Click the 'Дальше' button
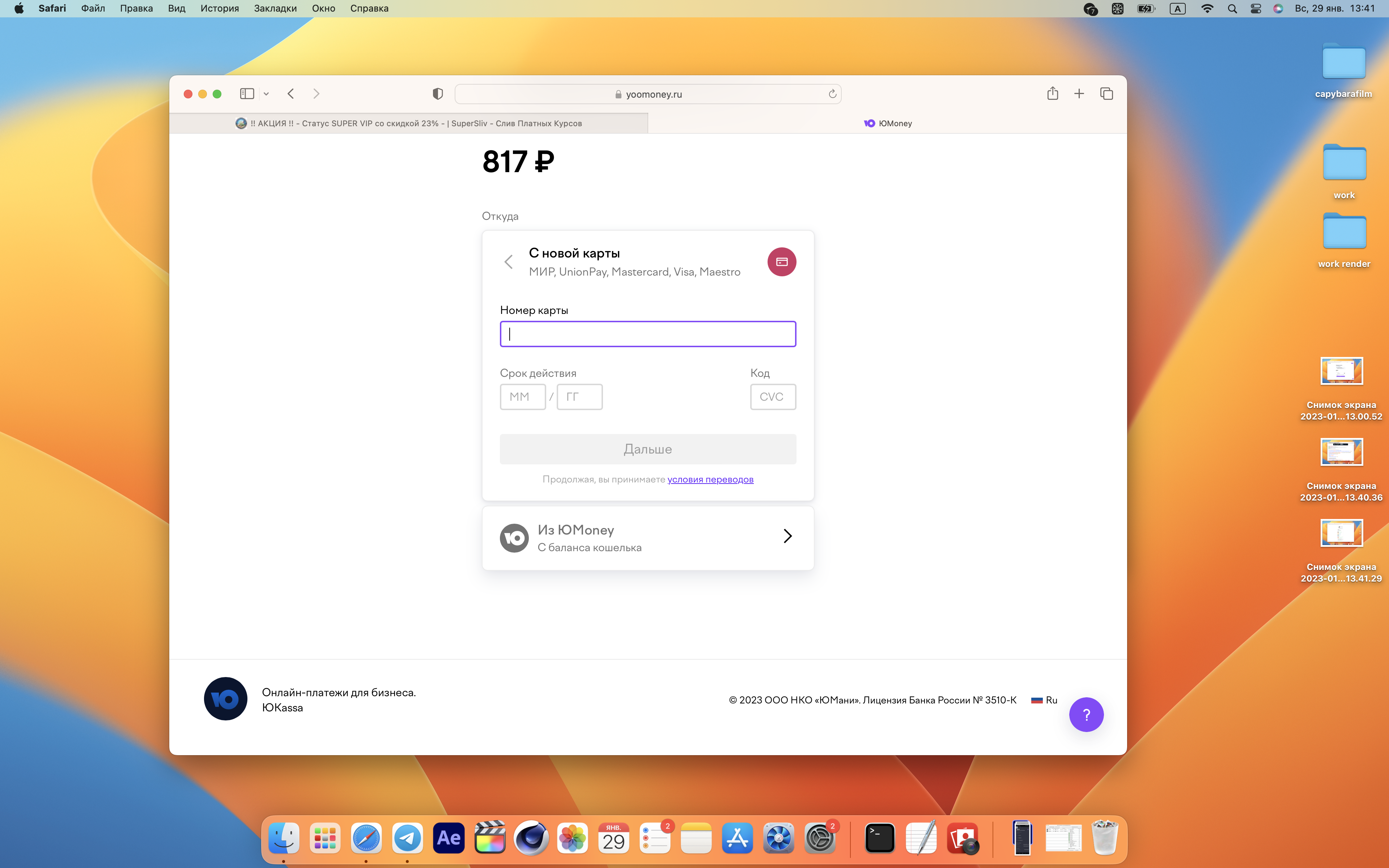Screen dimensions: 1389x868 (x=648, y=449)
